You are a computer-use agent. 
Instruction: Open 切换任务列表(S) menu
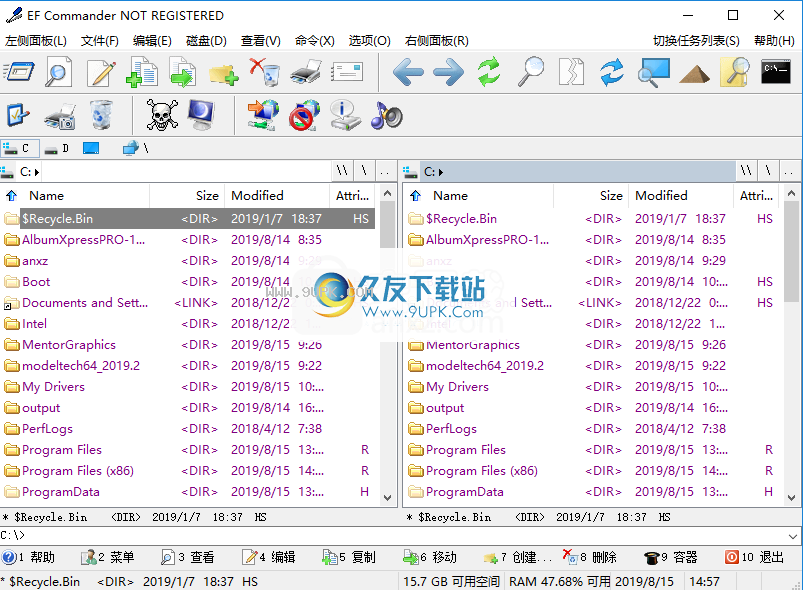(696, 41)
